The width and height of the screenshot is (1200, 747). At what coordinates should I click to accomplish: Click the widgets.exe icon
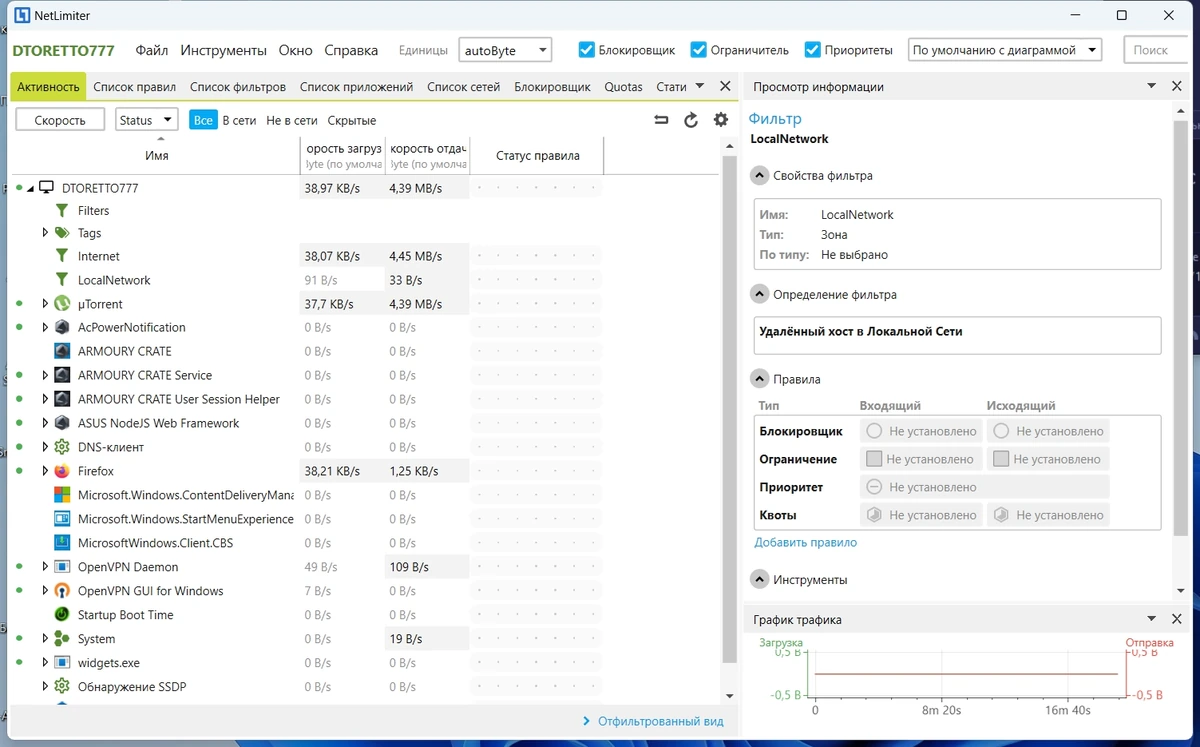(61, 663)
